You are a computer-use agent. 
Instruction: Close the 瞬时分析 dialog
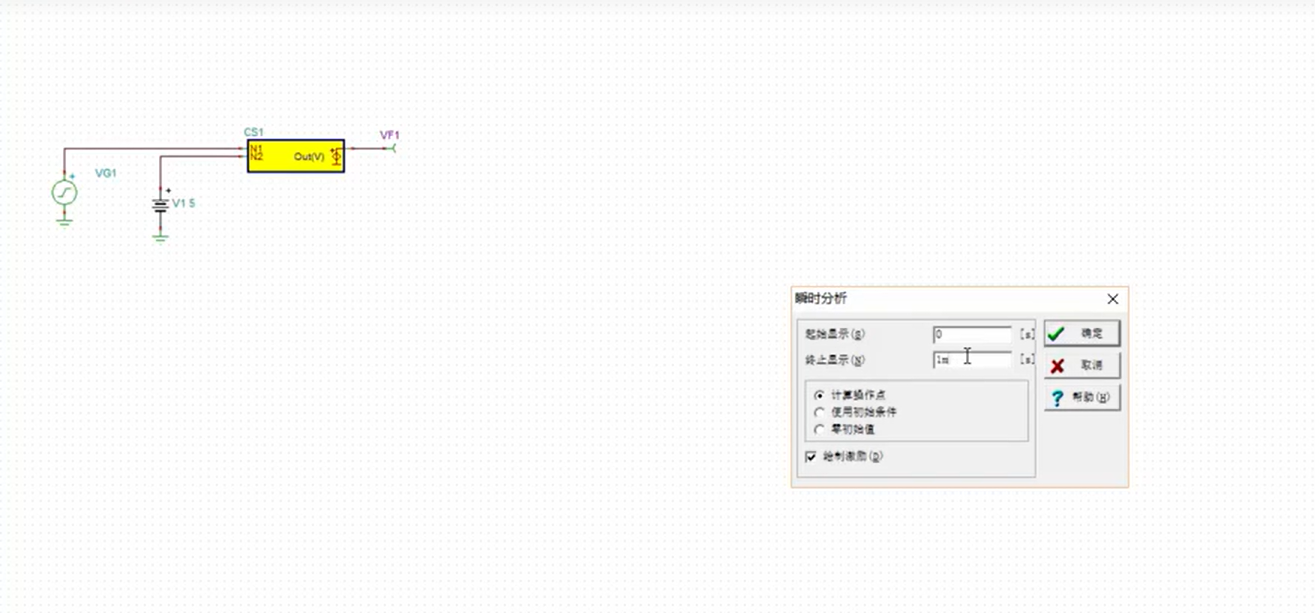tap(1112, 299)
